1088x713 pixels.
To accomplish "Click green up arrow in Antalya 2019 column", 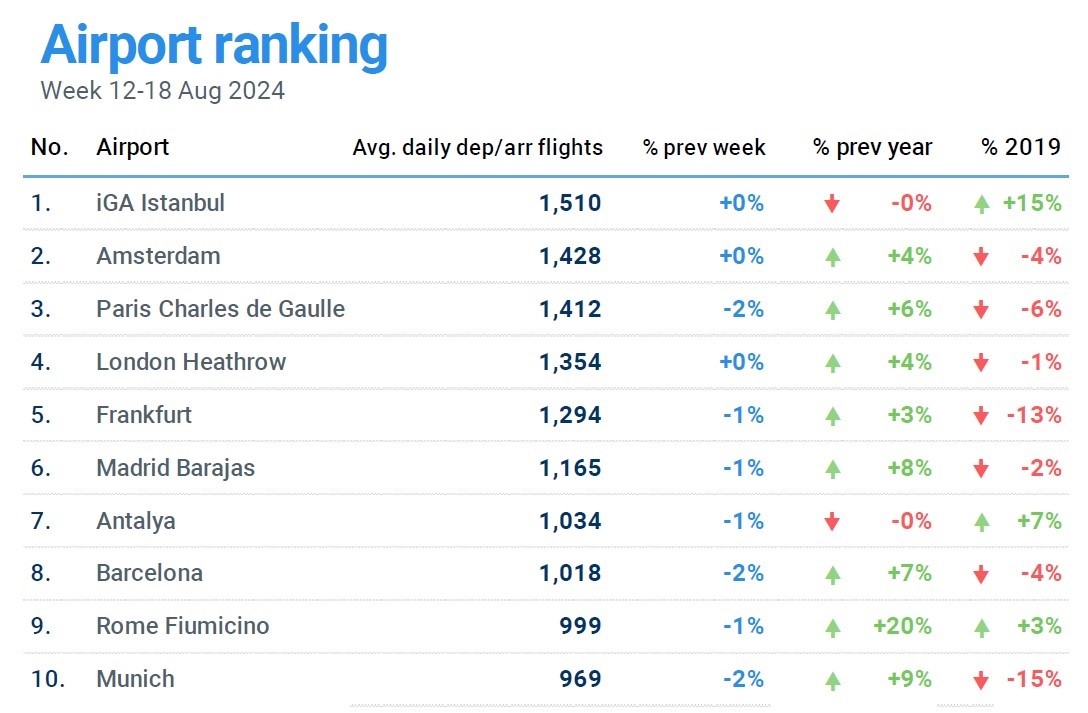I will 982,522.
